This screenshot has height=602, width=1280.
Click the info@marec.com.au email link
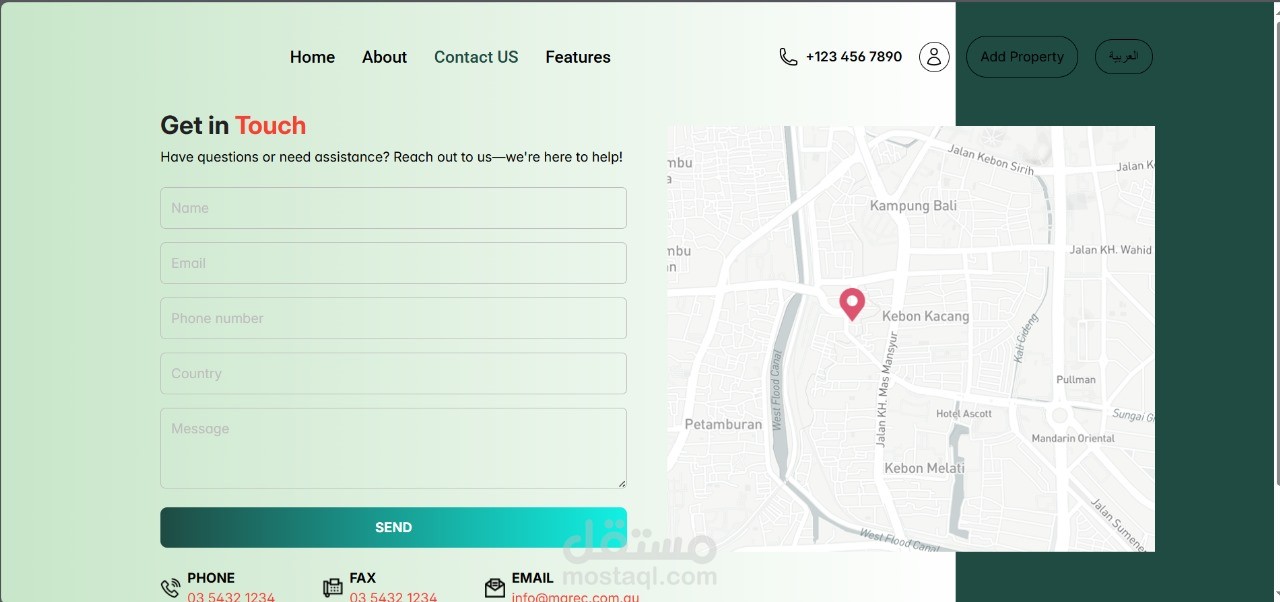click(x=575, y=597)
